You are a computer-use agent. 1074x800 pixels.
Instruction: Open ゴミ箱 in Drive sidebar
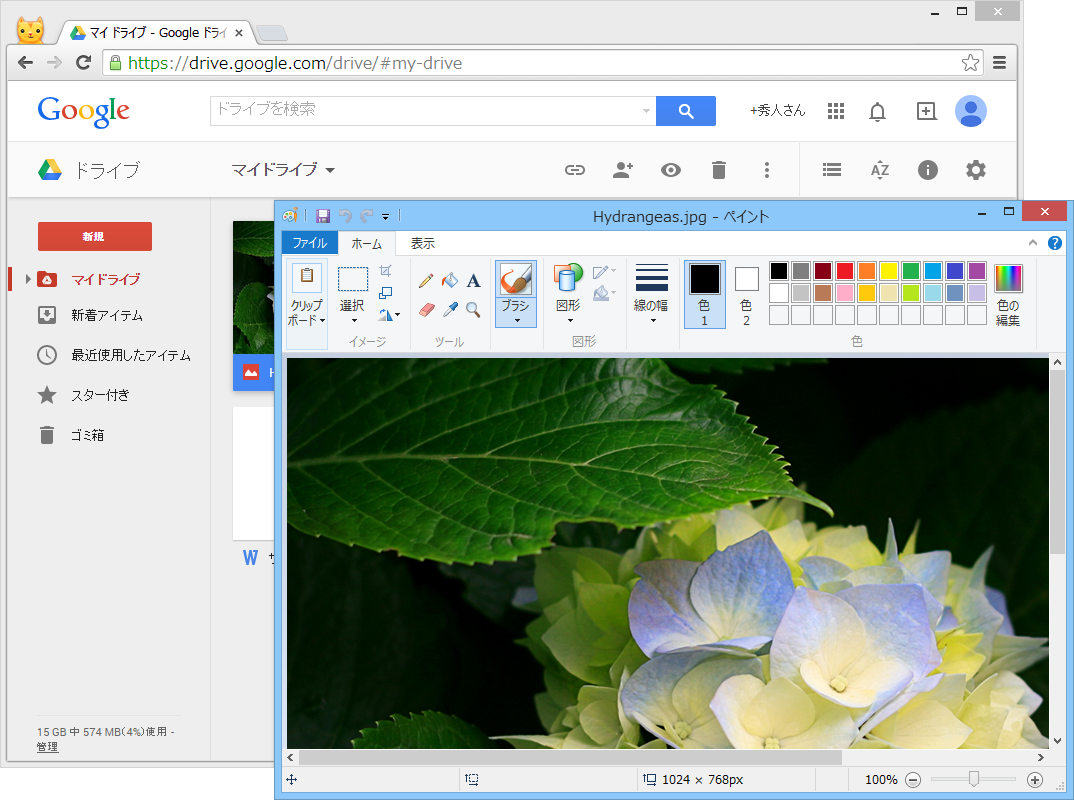[x=87, y=435]
